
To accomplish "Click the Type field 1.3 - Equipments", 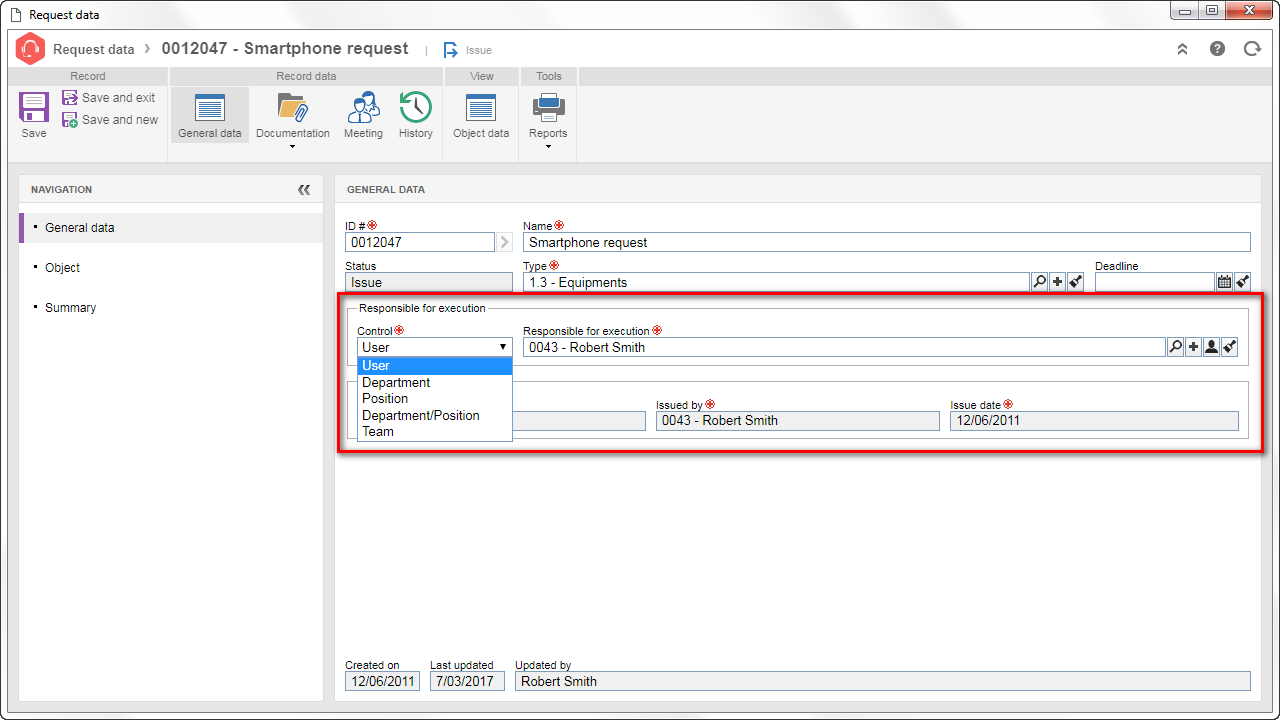I will coord(776,282).
